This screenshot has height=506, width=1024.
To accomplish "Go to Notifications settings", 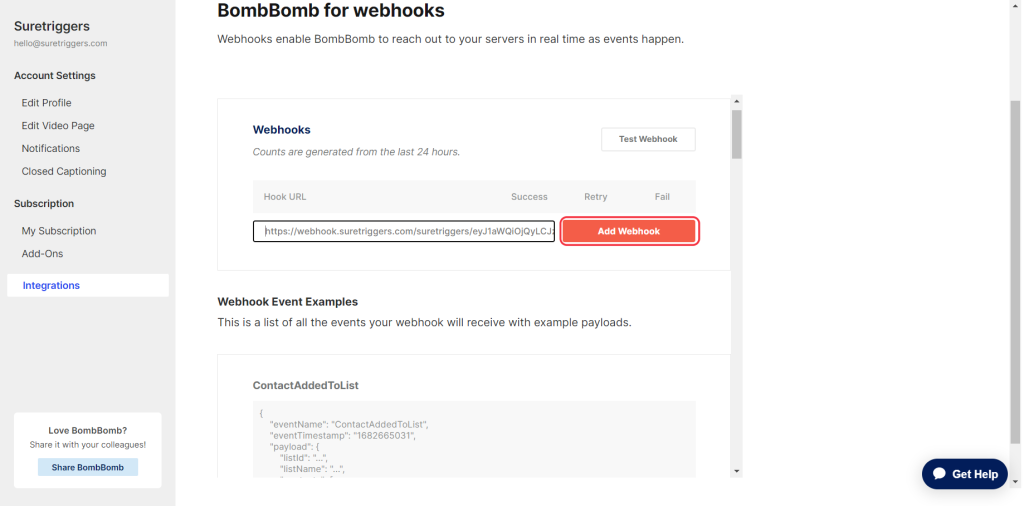I will (51, 148).
